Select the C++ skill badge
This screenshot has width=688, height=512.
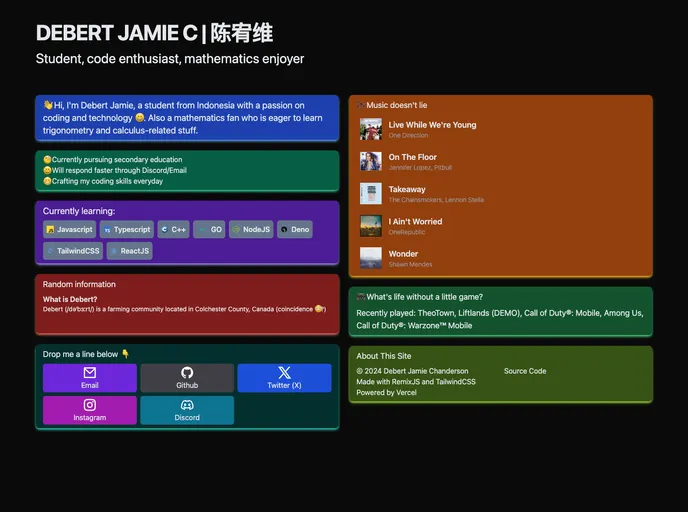[173, 229]
